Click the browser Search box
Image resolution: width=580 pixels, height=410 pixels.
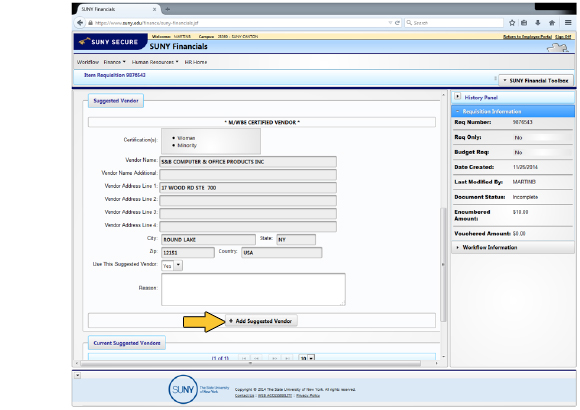tap(454, 23)
